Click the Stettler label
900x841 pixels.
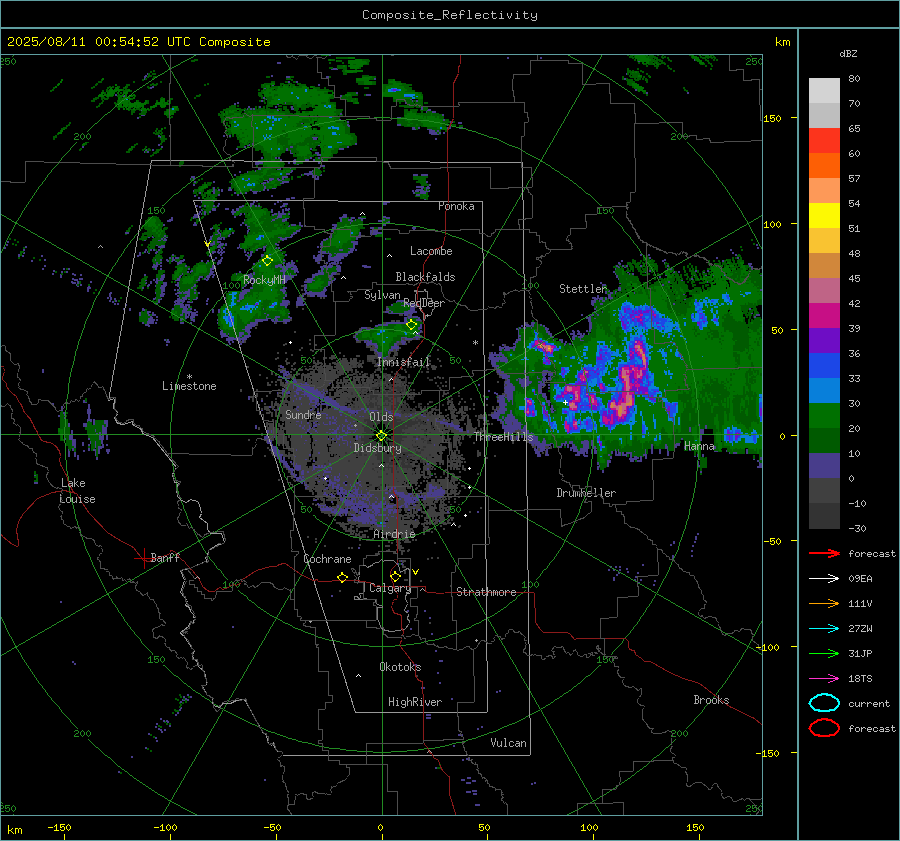(x=583, y=289)
